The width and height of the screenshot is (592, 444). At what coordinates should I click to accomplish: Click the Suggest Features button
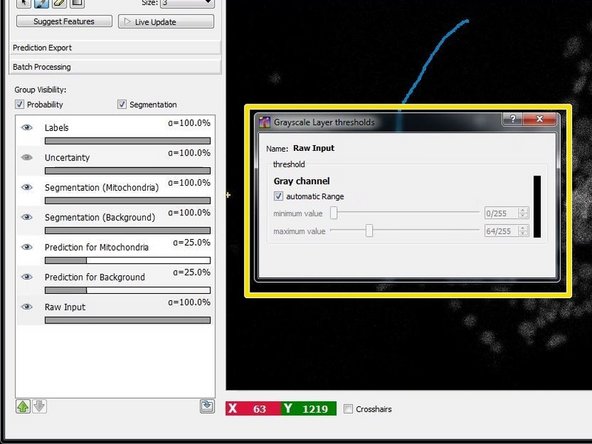pyautogui.click(x=64, y=21)
